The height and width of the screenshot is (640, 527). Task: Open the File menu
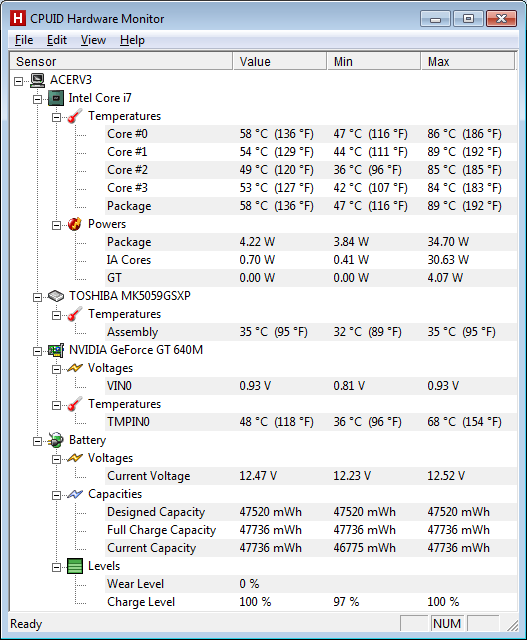pyautogui.click(x=24, y=40)
